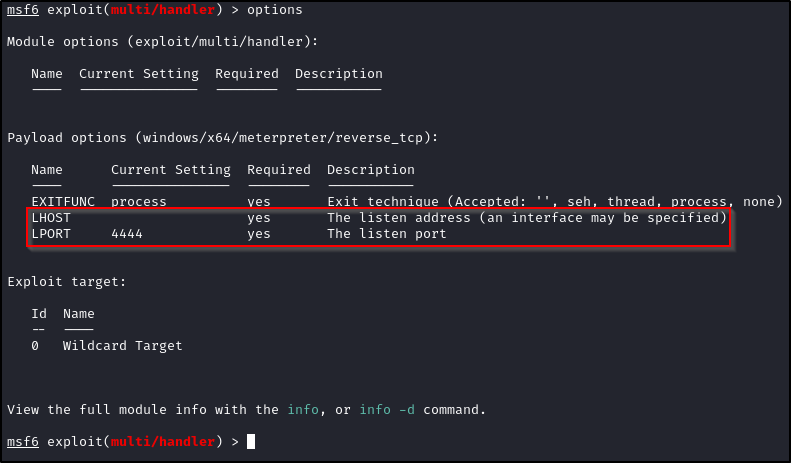Click the underlined "msf6" on the first line
Image resolution: width=791 pixels, height=463 pixels.
click(22, 10)
